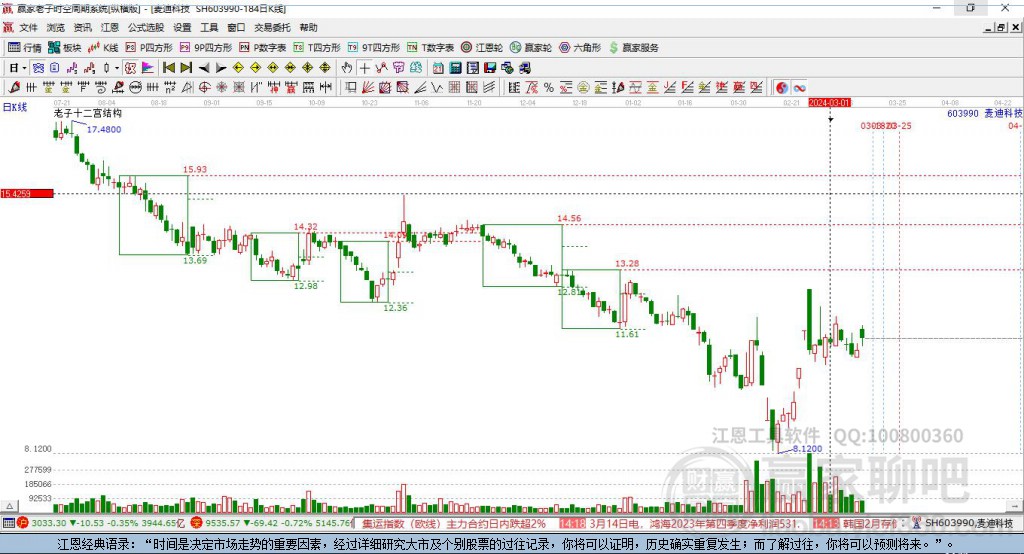Viewport: 1024px width, 554px height.
Task: Expand the candlestick style dropdown arrow
Action: pyautogui.click(x=117, y=68)
